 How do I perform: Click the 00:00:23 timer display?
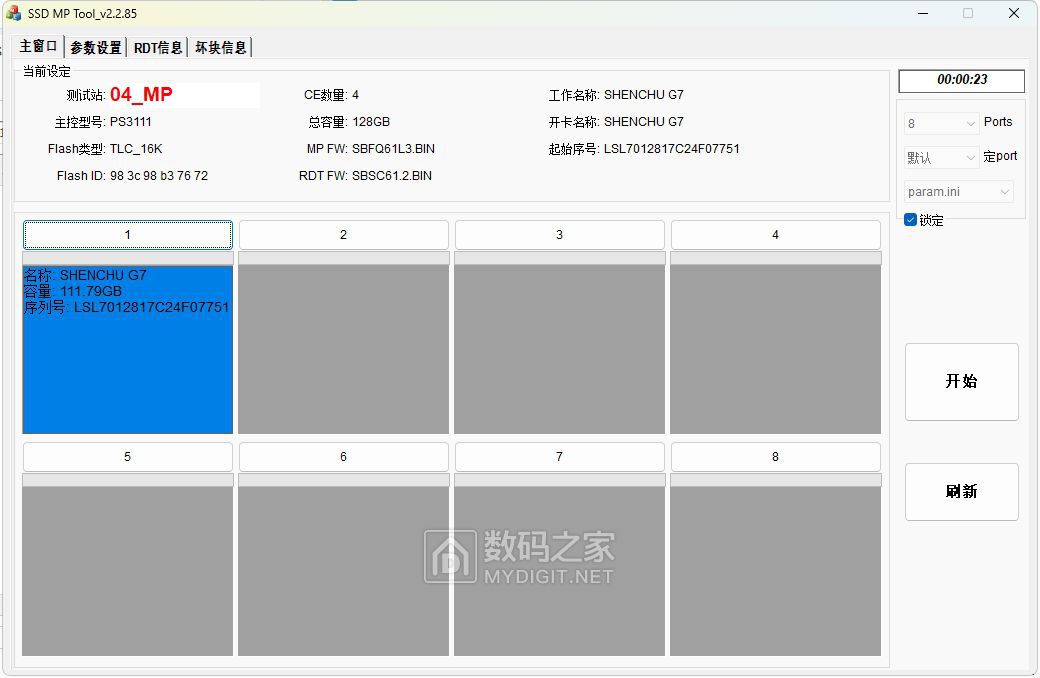point(961,80)
